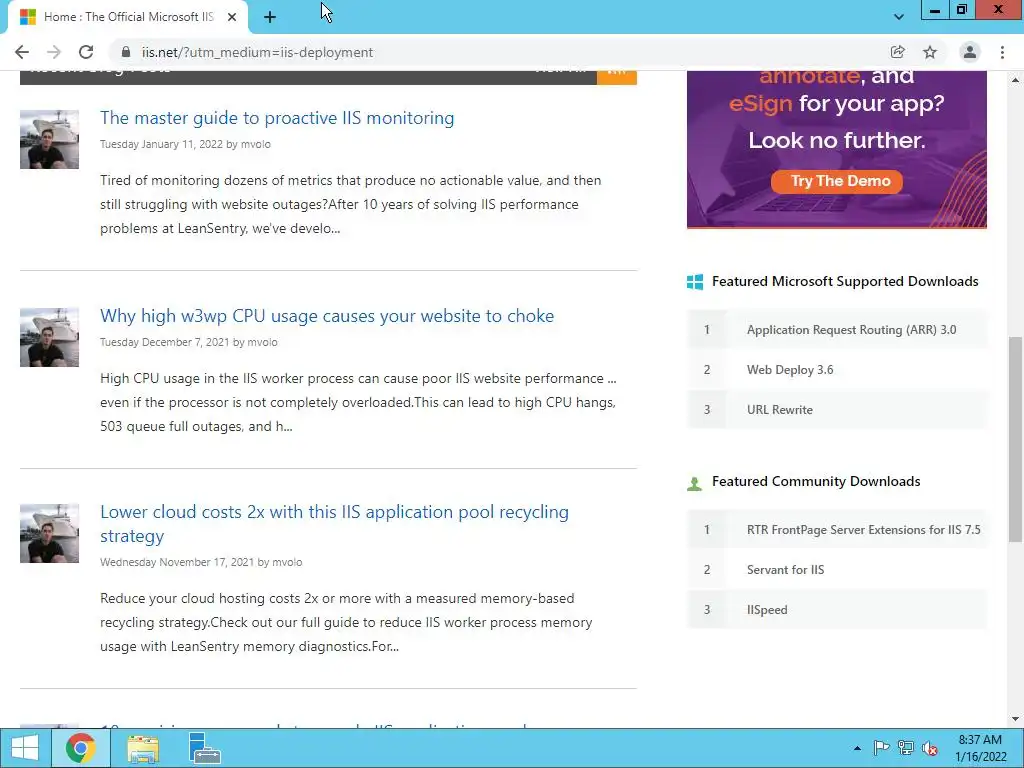Open Servant for IIS download
1024x768 pixels.
pyautogui.click(x=786, y=569)
